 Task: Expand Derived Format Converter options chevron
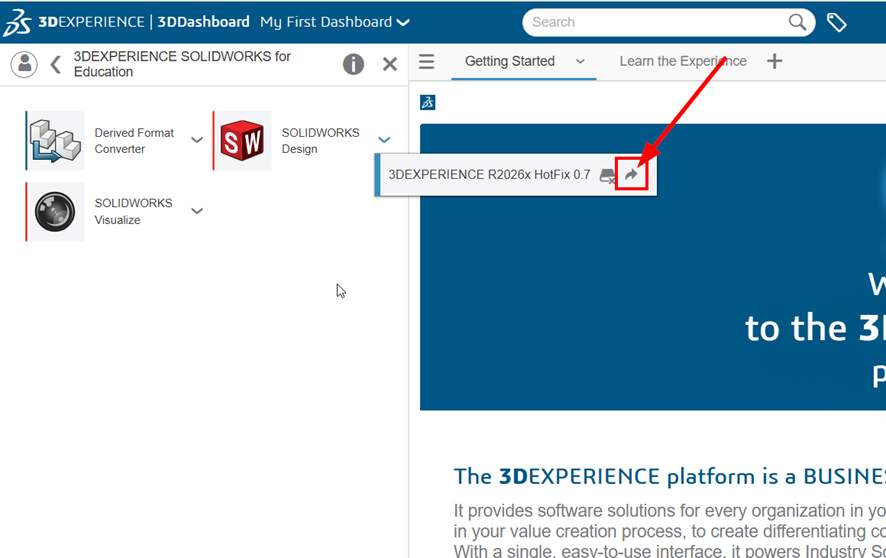(x=197, y=140)
